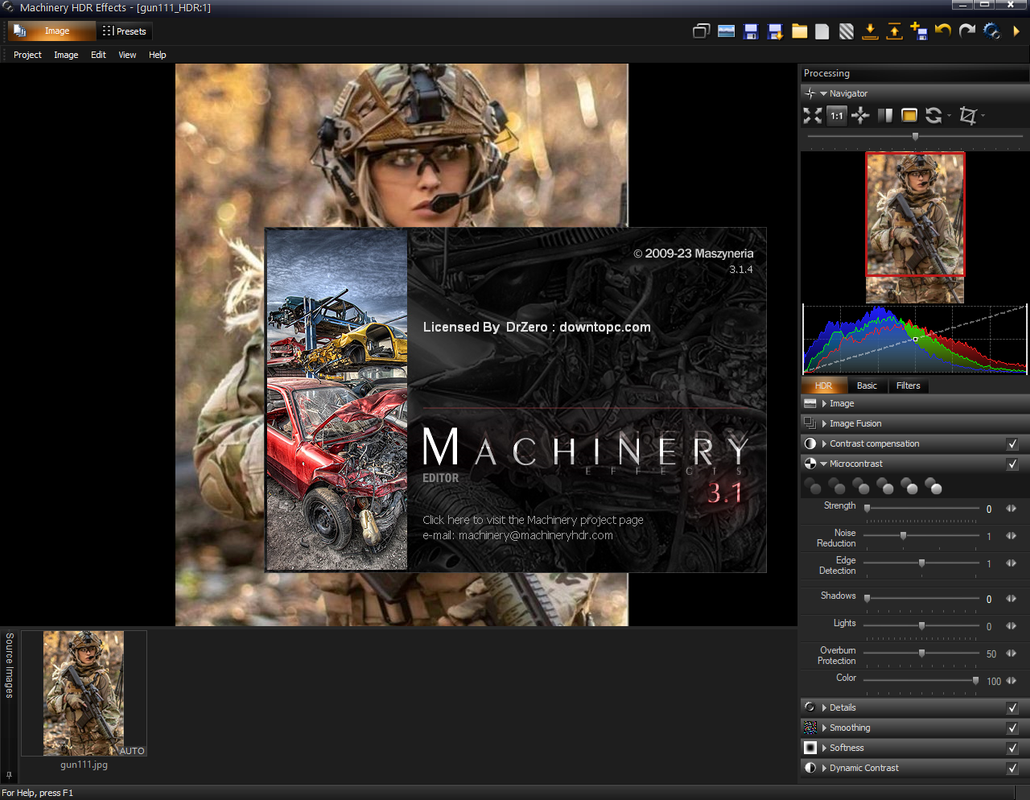Expand the Dynamic Contrast section

click(x=824, y=768)
